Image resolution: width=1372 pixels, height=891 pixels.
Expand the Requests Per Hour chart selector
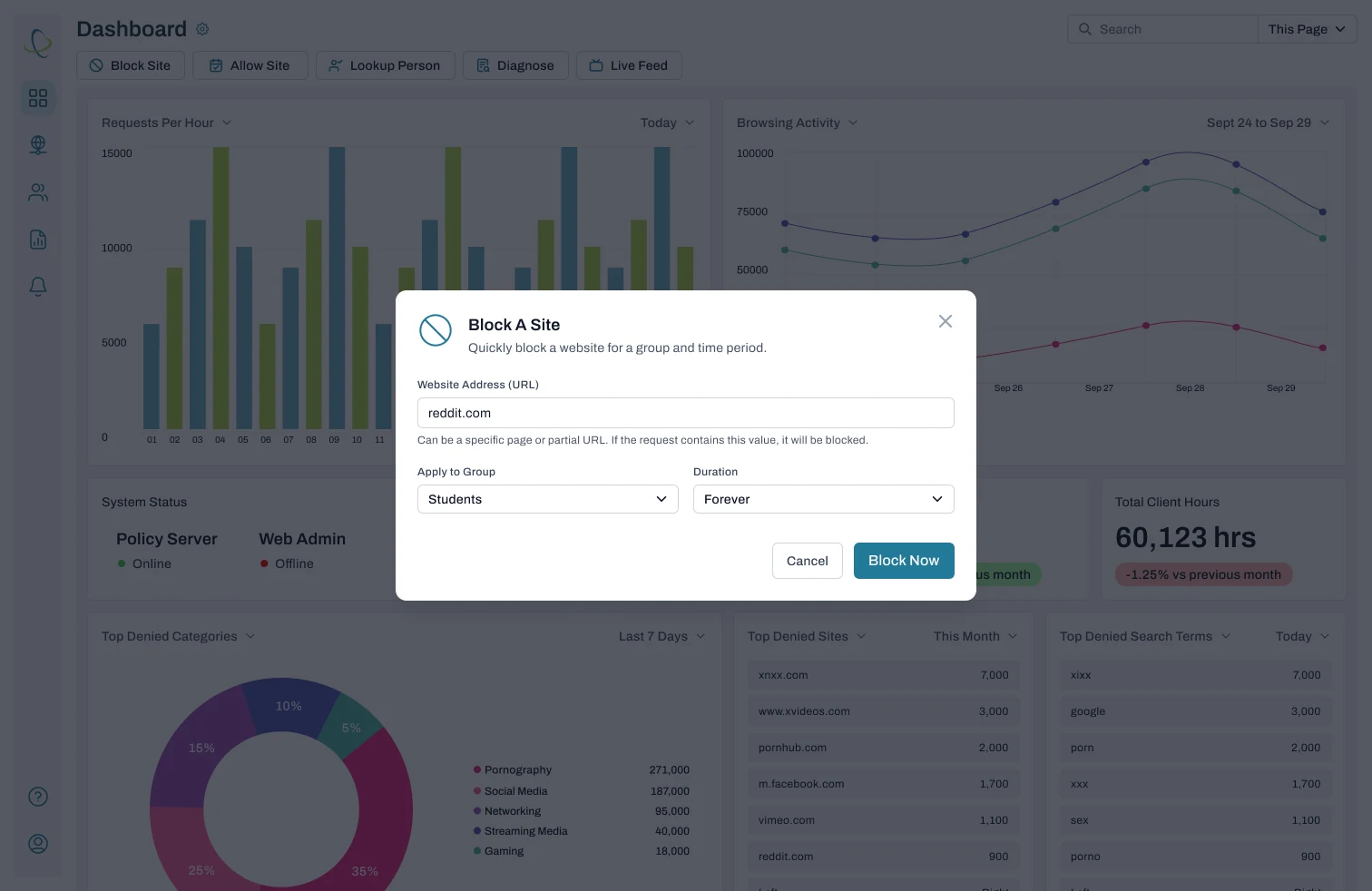click(167, 122)
